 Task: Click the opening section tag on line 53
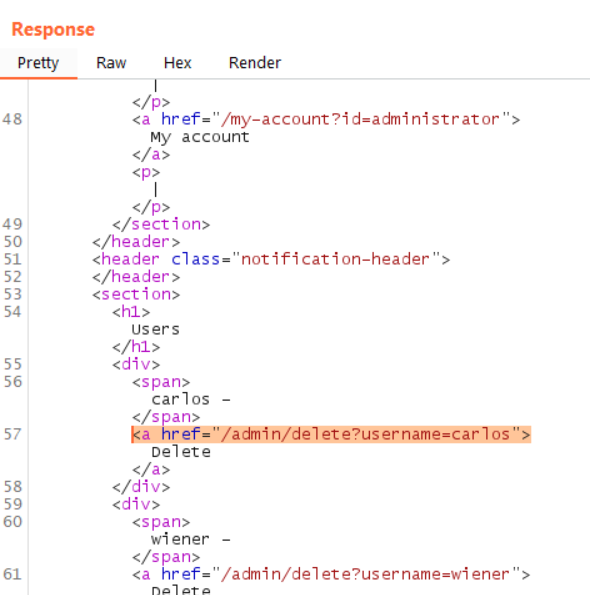tap(136, 294)
